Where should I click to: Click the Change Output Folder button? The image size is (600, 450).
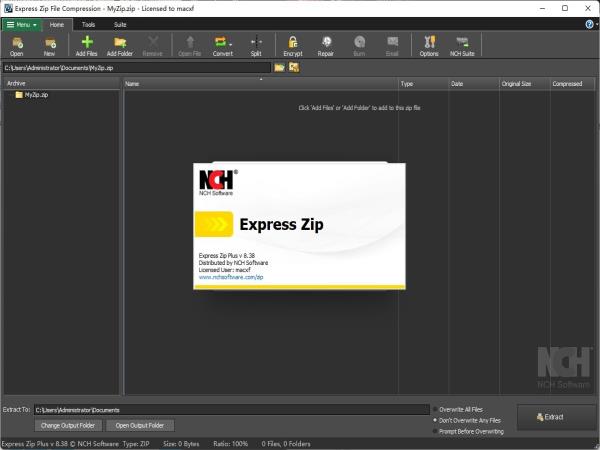[x=68, y=426]
